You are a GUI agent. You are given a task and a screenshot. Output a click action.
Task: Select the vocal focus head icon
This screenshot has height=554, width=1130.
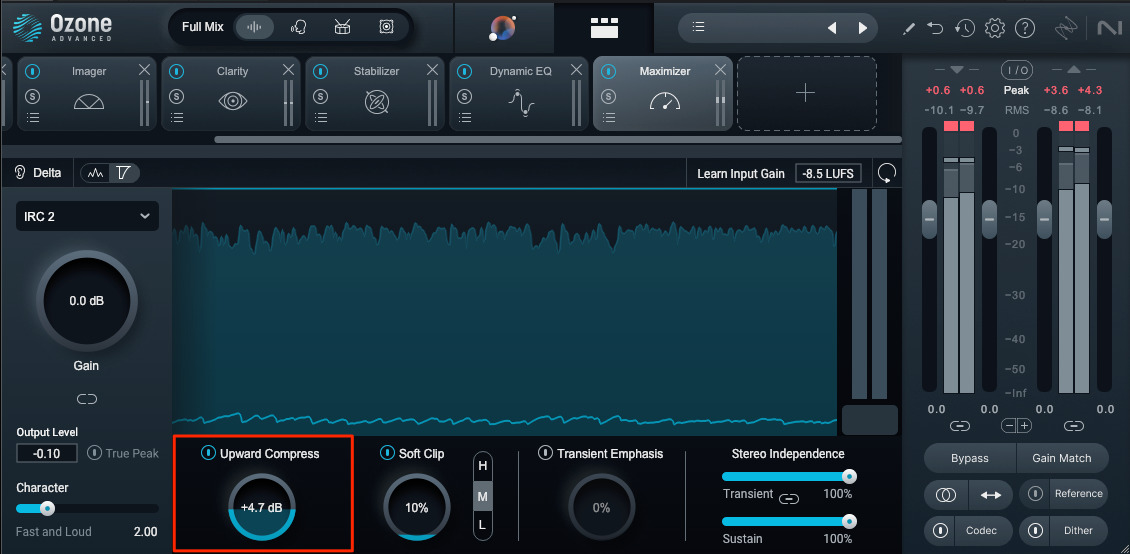(298, 27)
